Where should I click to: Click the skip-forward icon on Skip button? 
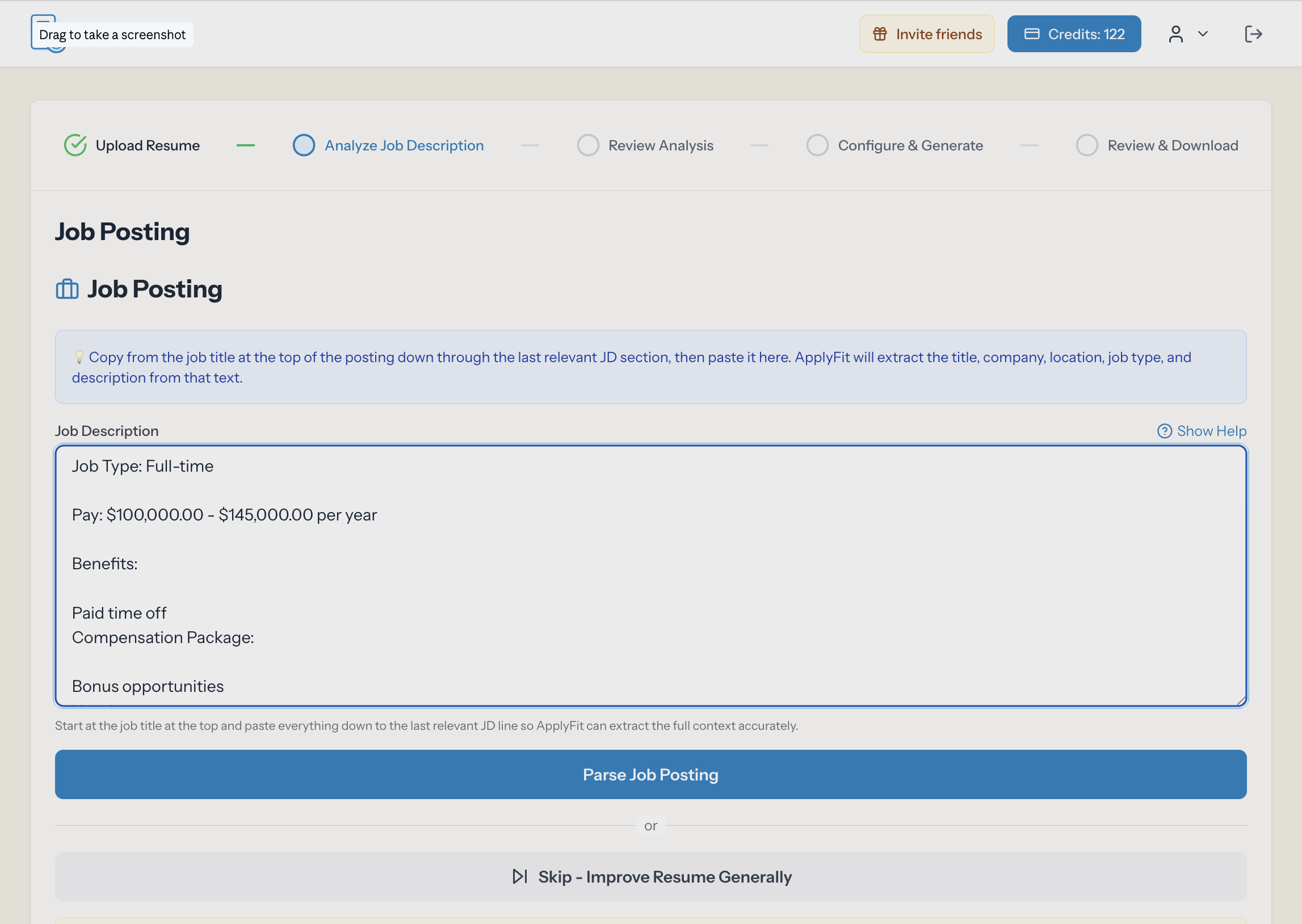[x=520, y=877]
